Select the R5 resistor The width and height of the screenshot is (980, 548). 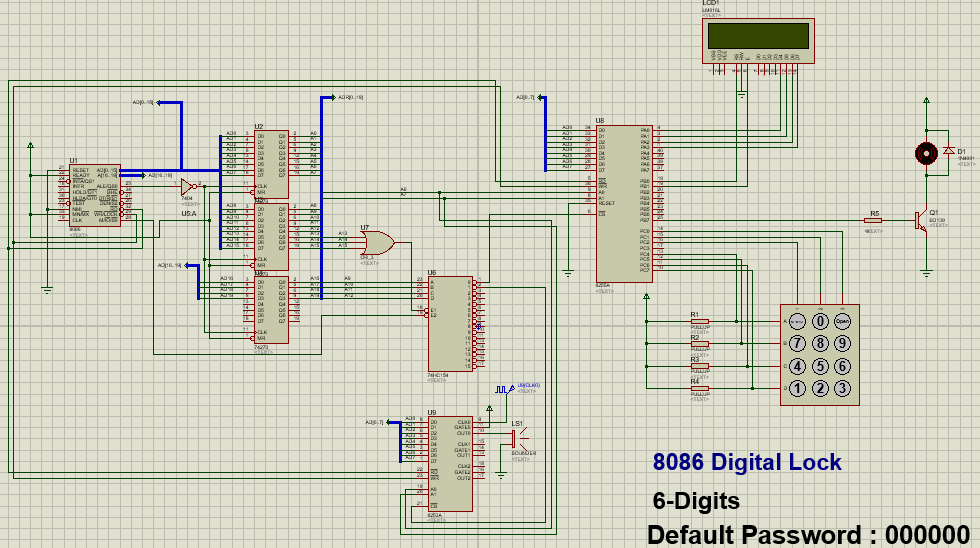pyautogui.click(x=873, y=221)
